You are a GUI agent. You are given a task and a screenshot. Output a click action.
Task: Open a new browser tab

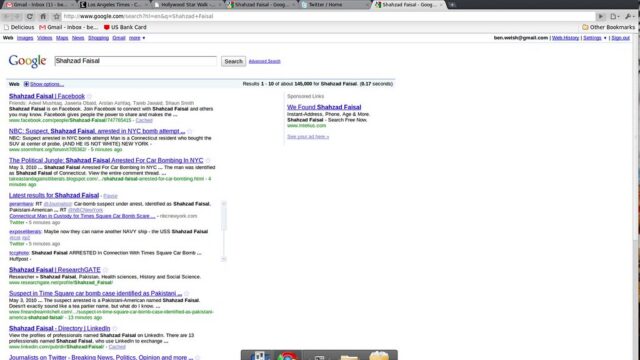452,5
